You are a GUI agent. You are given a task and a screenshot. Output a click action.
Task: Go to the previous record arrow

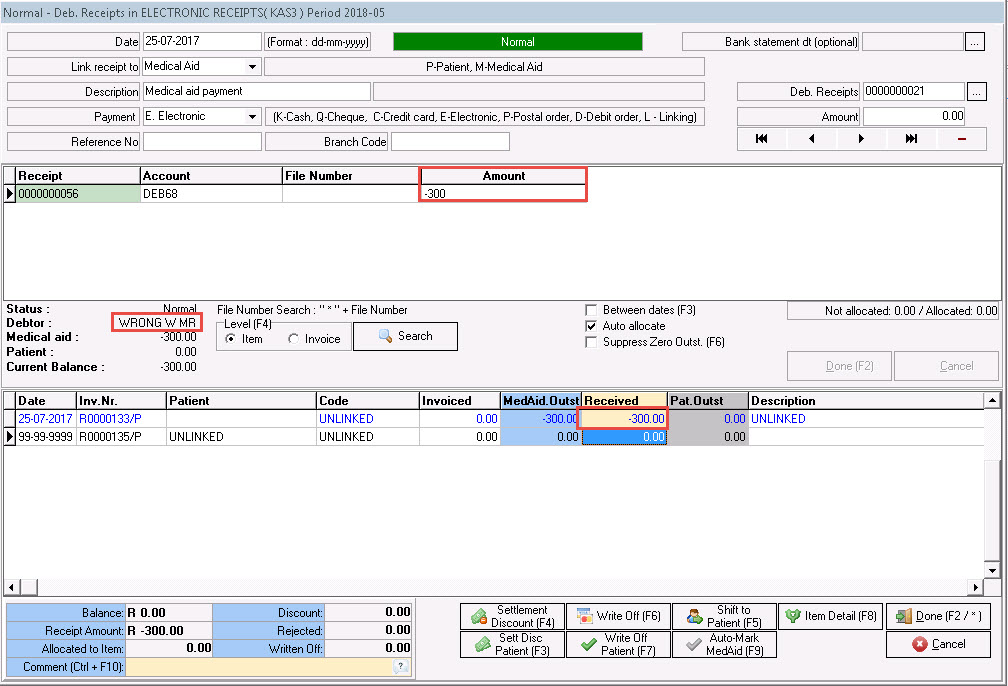click(x=811, y=139)
